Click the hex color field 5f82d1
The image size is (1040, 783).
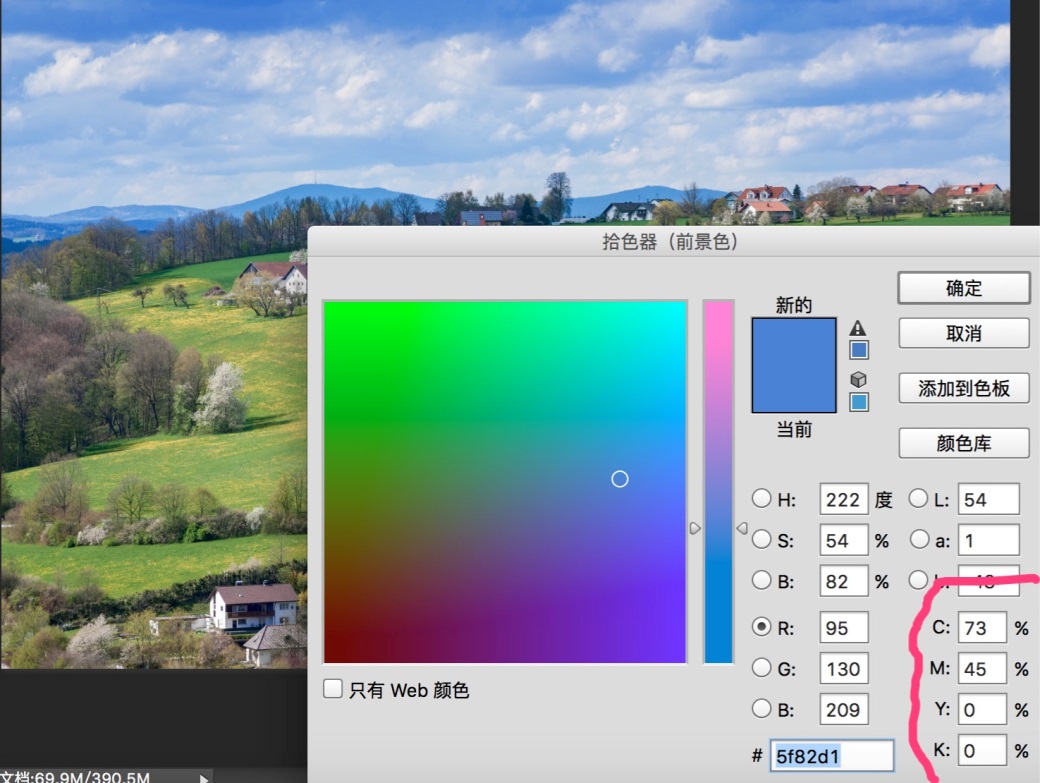pos(832,756)
